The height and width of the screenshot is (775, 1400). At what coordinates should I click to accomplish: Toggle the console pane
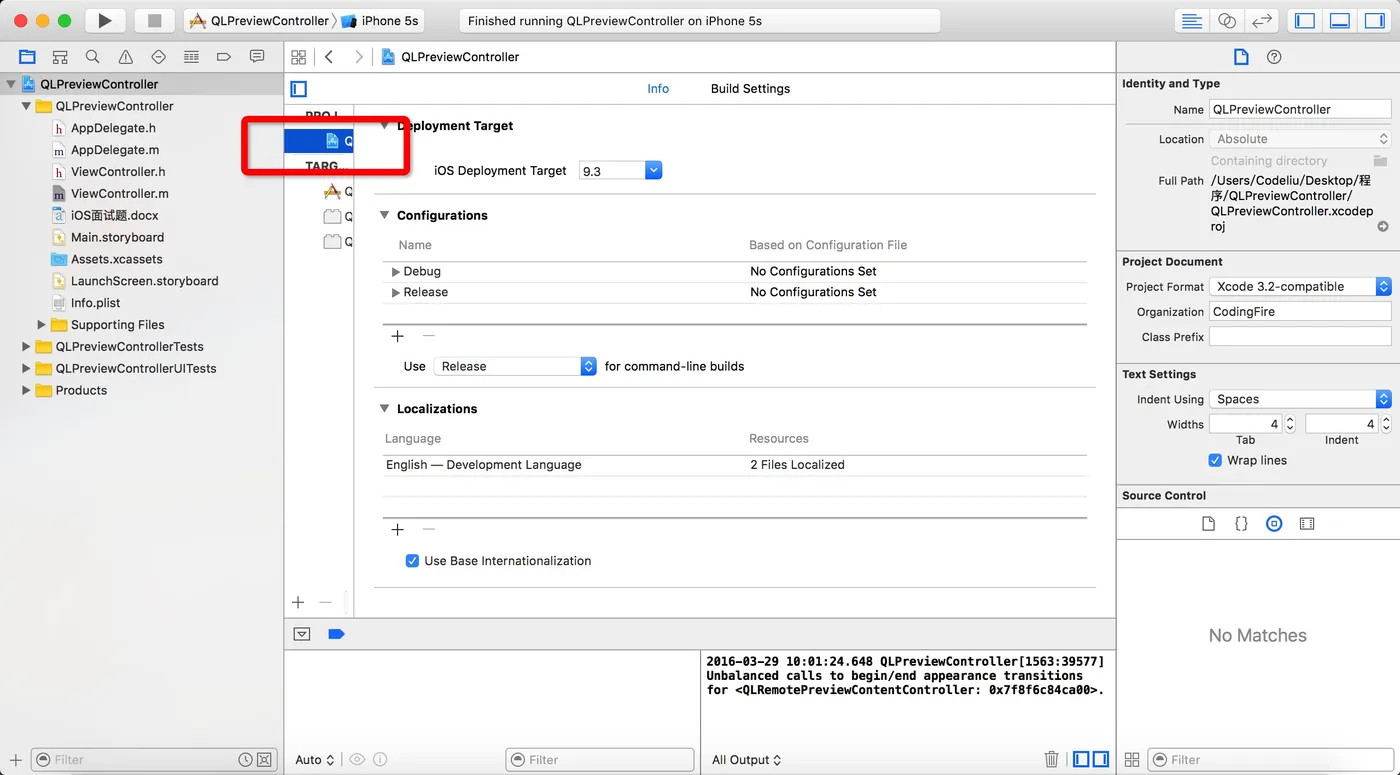(x=1100, y=759)
